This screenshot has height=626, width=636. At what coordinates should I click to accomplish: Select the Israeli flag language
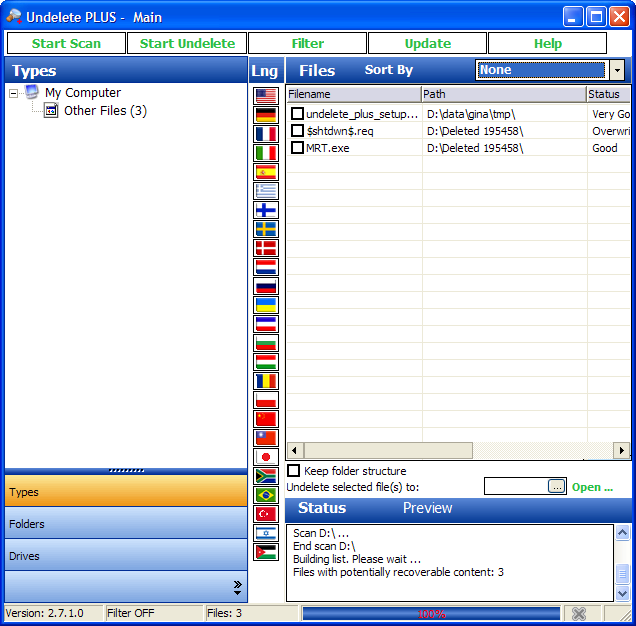coord(266,533)
